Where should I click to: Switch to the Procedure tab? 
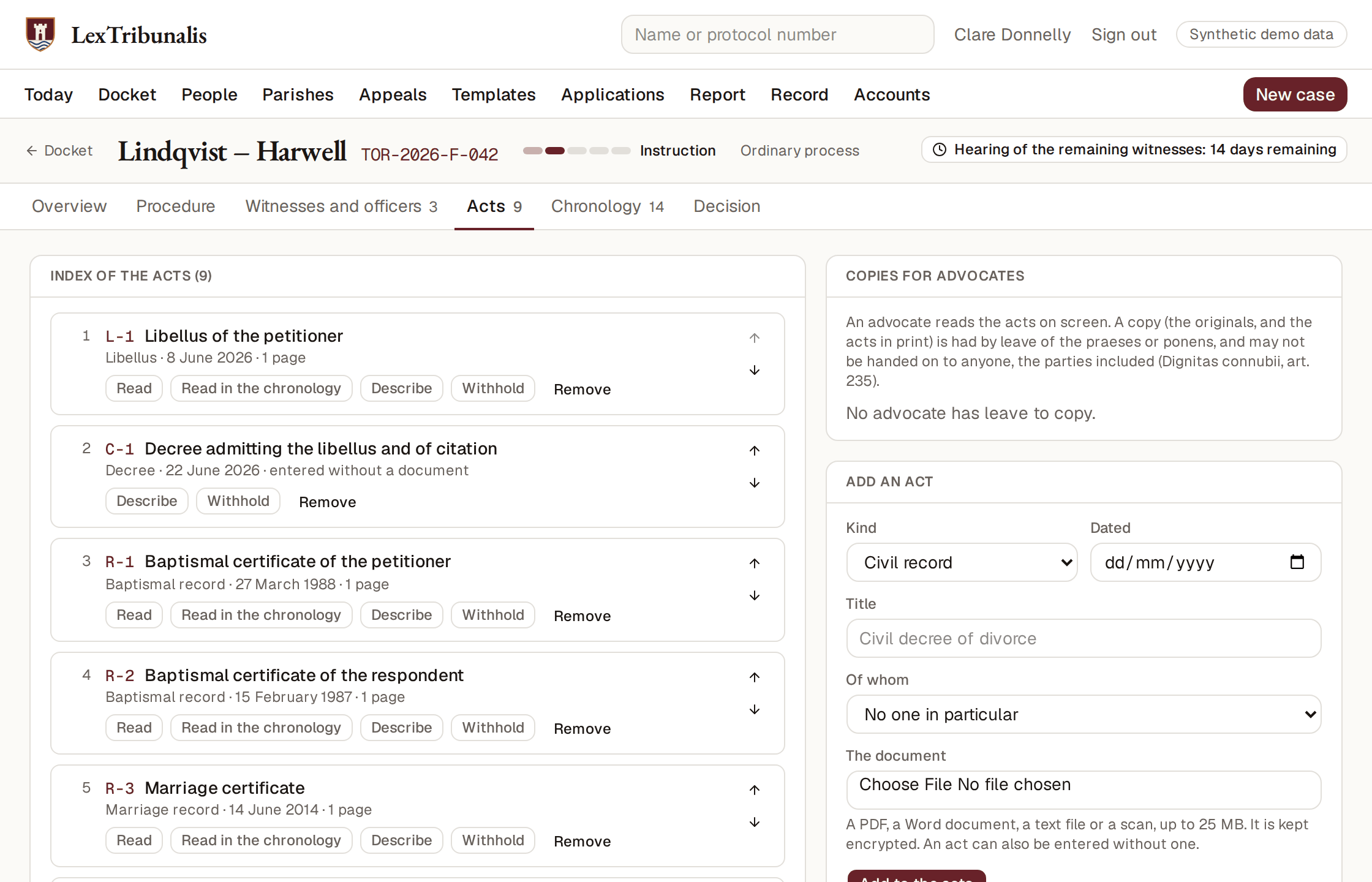176,206
